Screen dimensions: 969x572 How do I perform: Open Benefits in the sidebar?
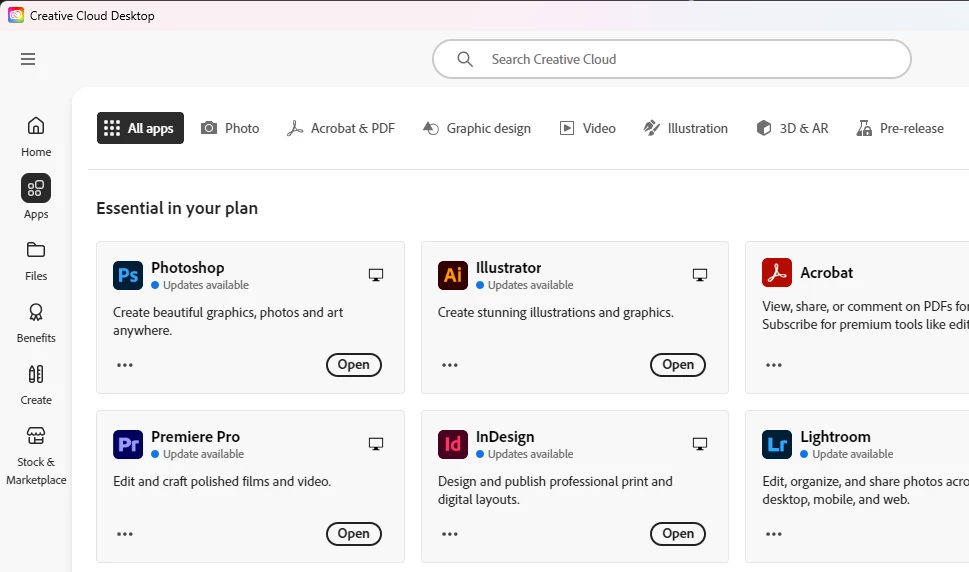click(x=36, y=322)
